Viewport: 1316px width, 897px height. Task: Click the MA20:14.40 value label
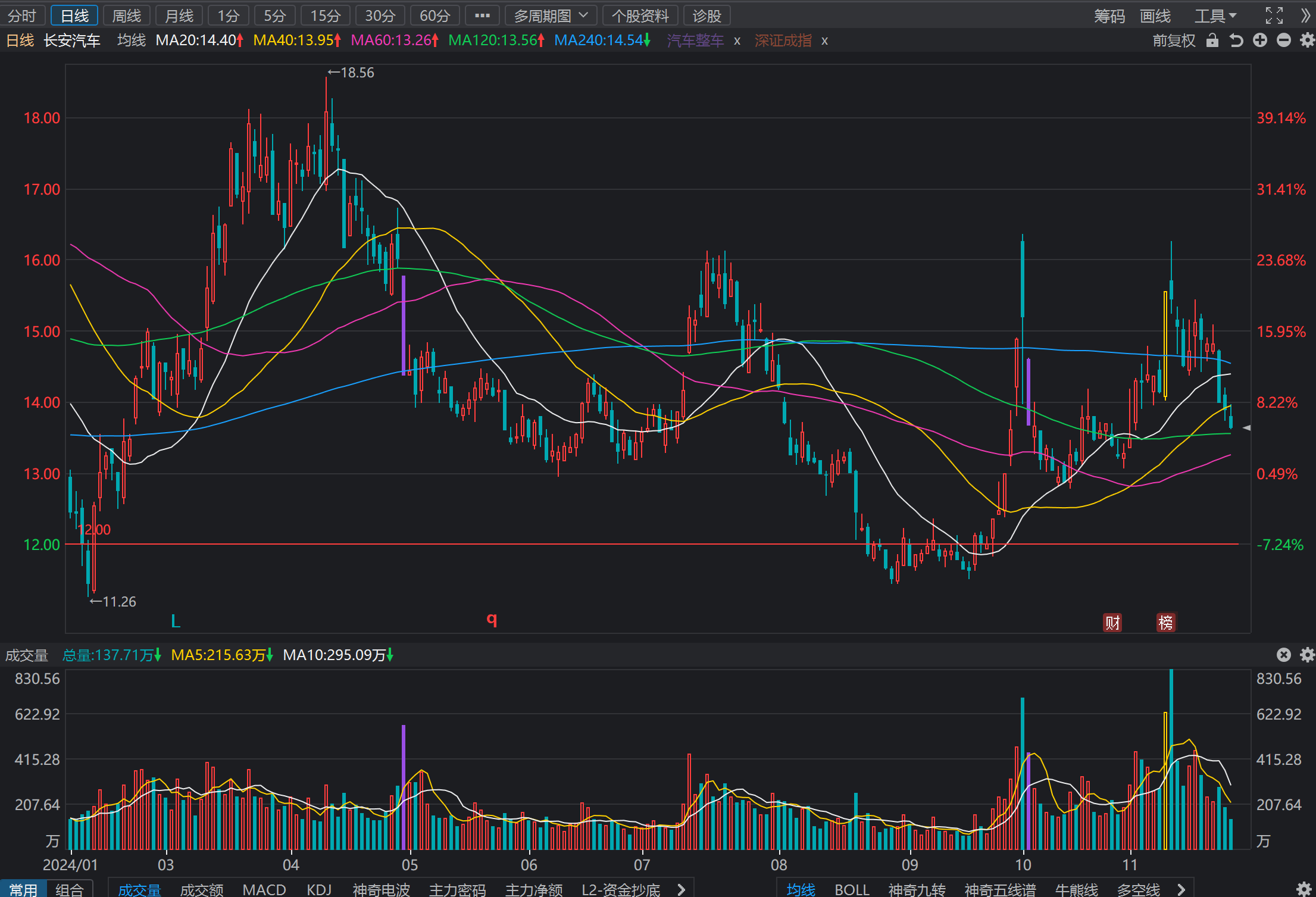[x=199, y=40]
